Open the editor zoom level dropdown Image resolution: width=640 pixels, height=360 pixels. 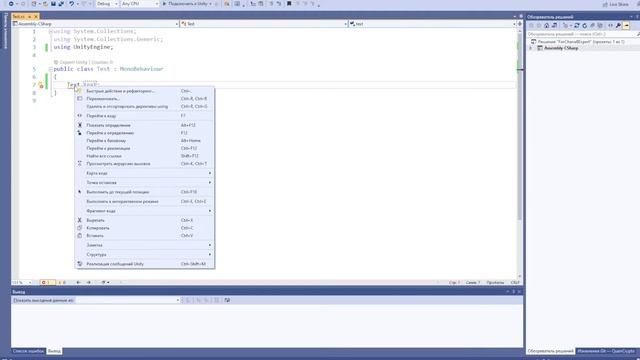22,282
